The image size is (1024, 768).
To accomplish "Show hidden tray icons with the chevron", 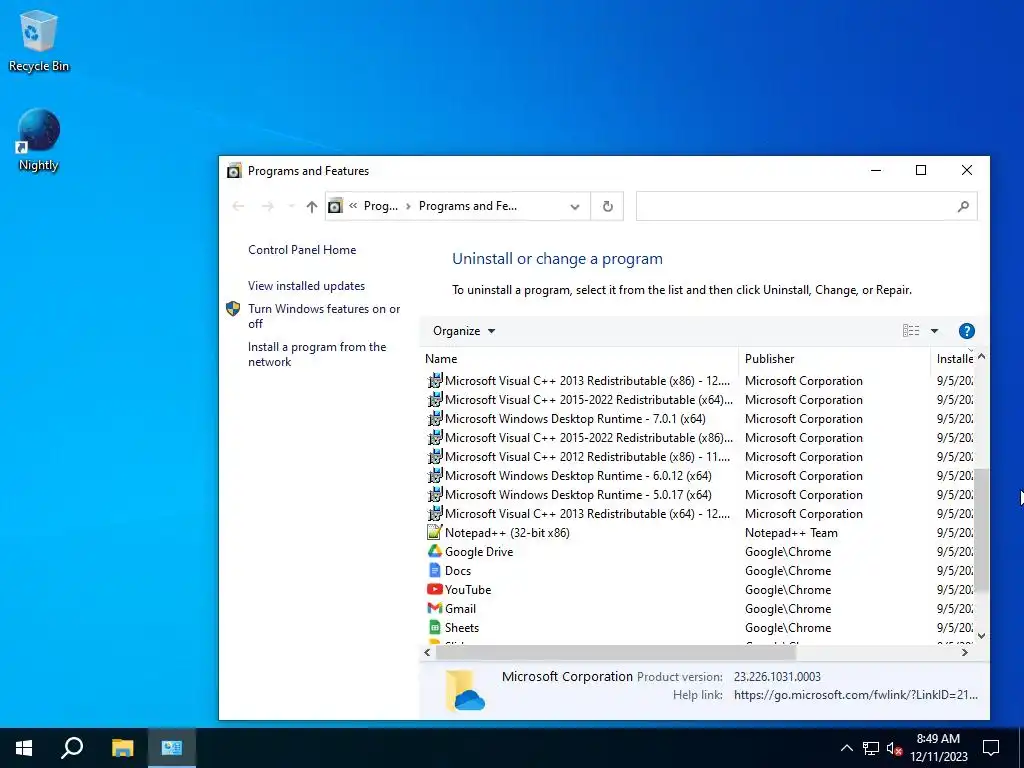I will click(x=846, y=748).
